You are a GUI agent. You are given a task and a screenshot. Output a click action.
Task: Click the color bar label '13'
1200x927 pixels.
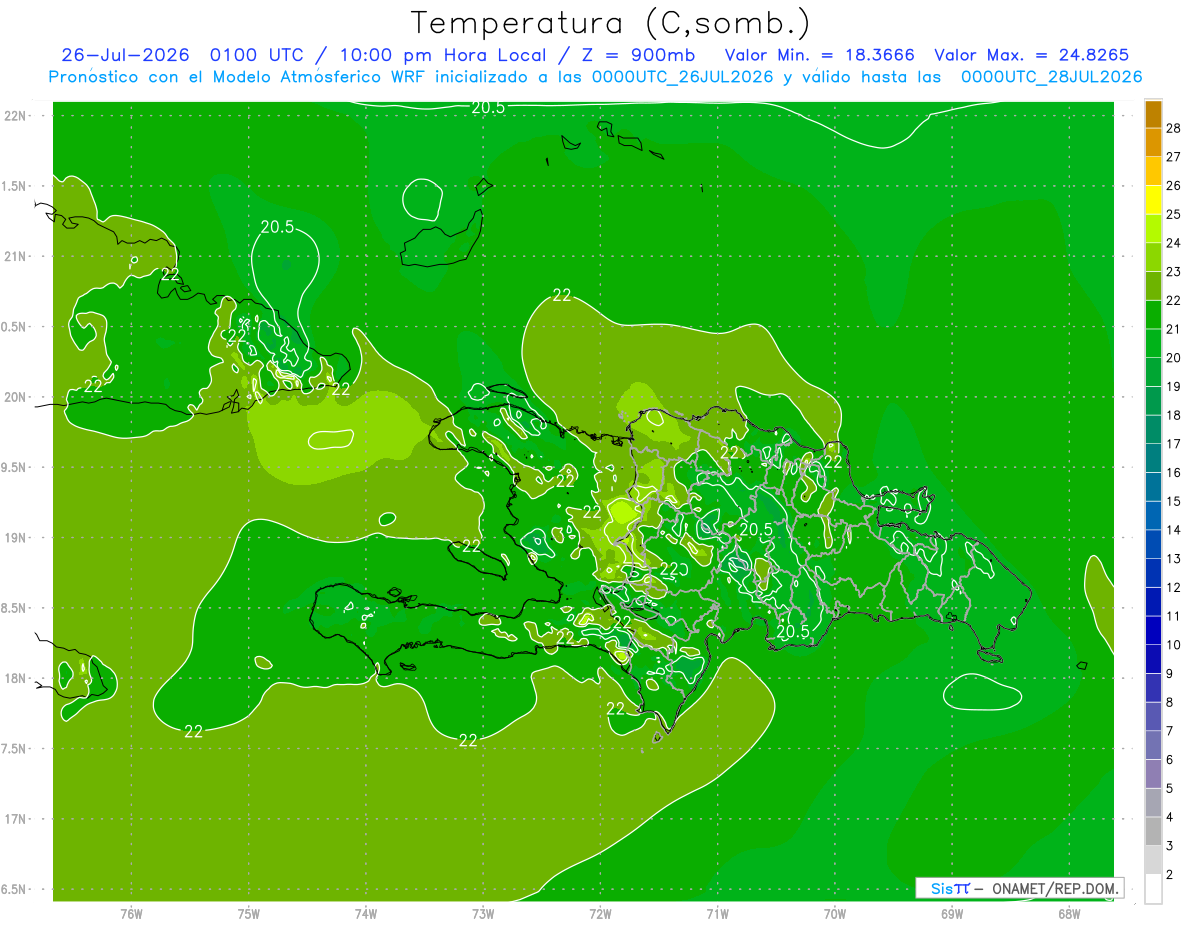1174,559
